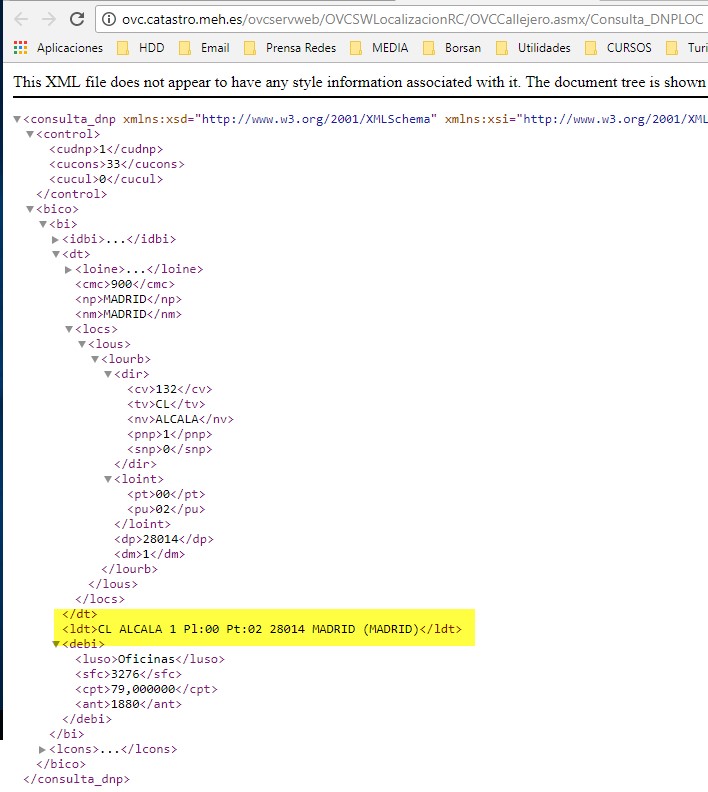This screenshot has height=792, width=708.
Task: Collapse the loint node
Action: 108,479
